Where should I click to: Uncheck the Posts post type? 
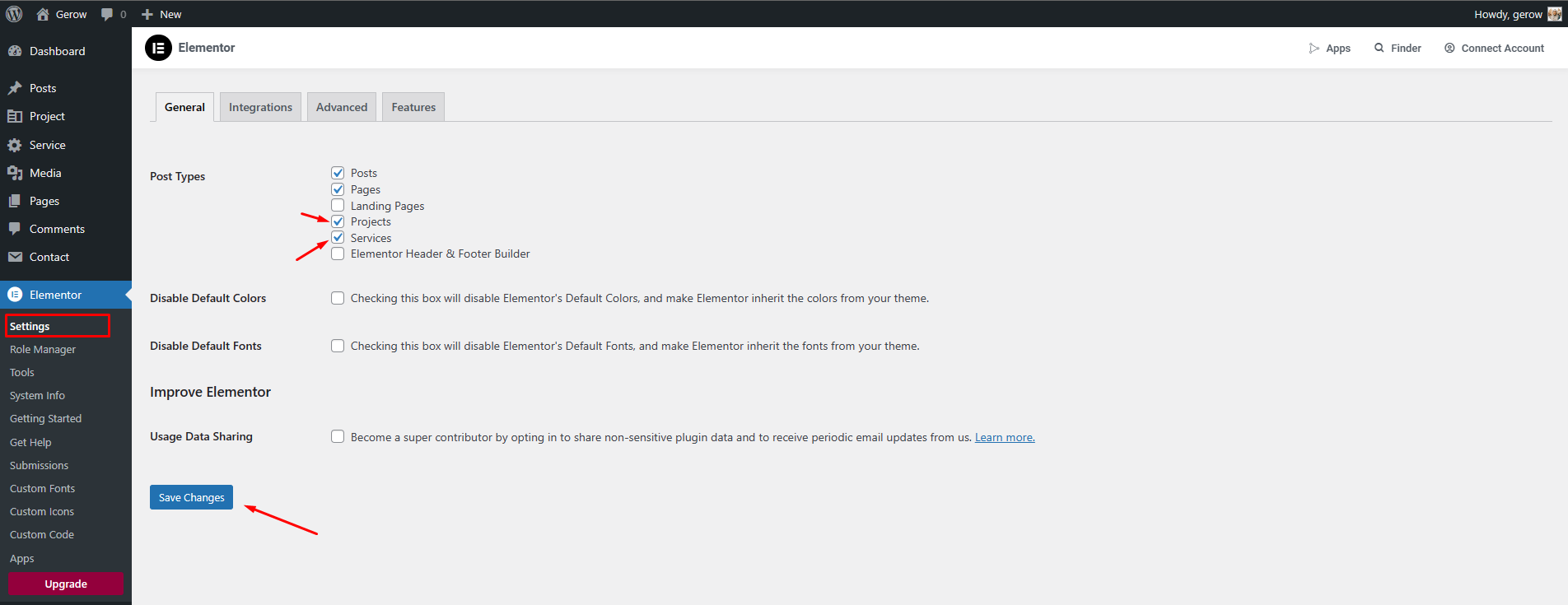338,173
